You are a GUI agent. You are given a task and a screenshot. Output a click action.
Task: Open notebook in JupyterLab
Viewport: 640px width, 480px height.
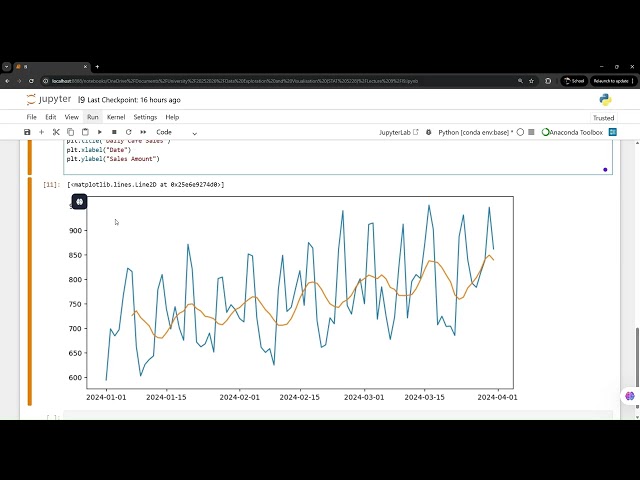pyautogui.click(x=398, y=132)
